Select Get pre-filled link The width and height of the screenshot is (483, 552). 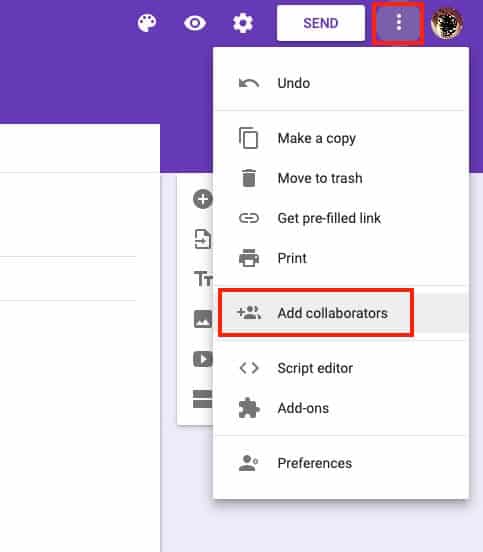pyautogui.click(x=341, y=218)
